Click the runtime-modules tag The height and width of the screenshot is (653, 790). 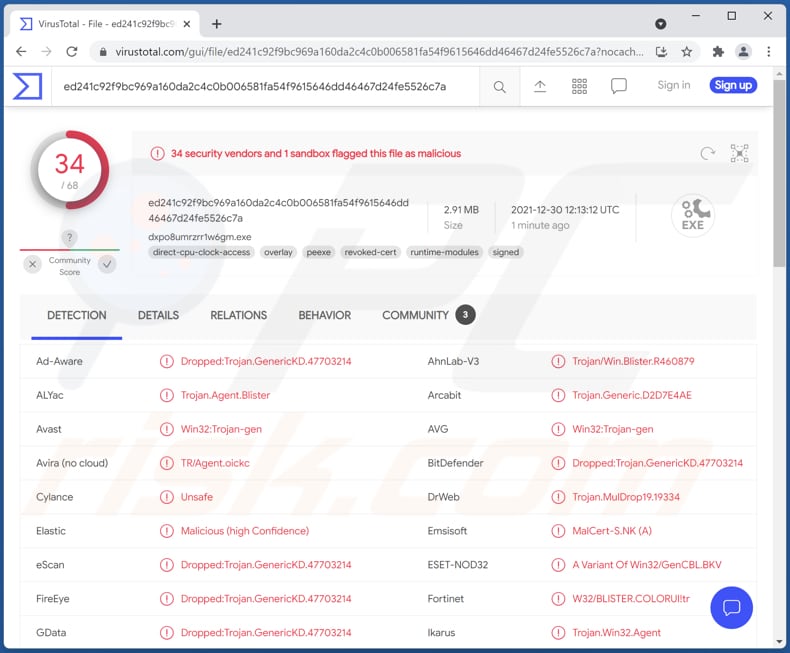(444, 252)
